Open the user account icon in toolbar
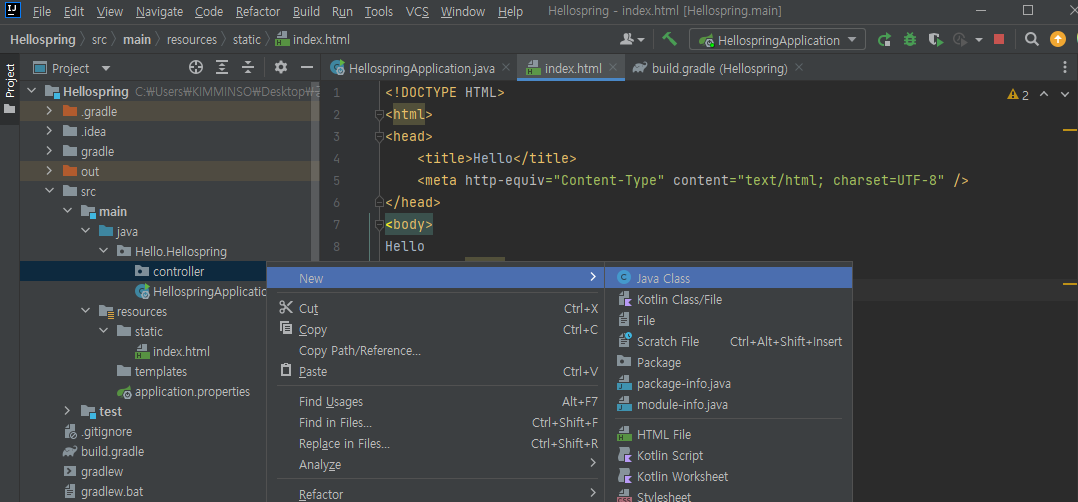This screenshot has height=502, width=1078. [631, 40]
